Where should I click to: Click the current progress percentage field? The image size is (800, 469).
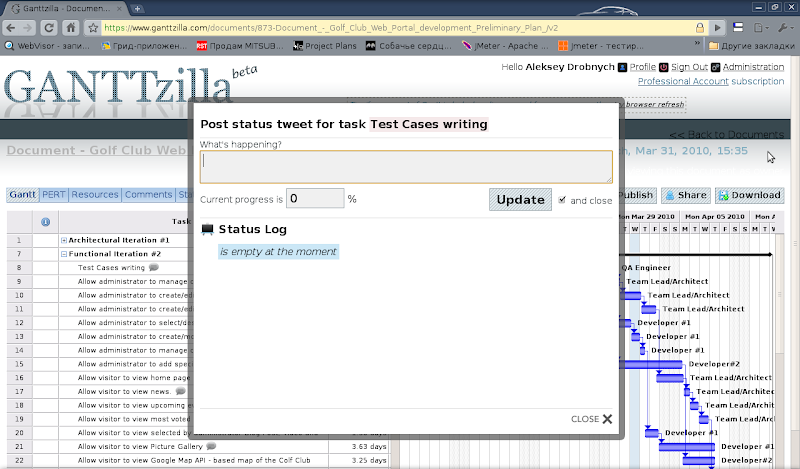pyautogui.click(x=315, y=198)
